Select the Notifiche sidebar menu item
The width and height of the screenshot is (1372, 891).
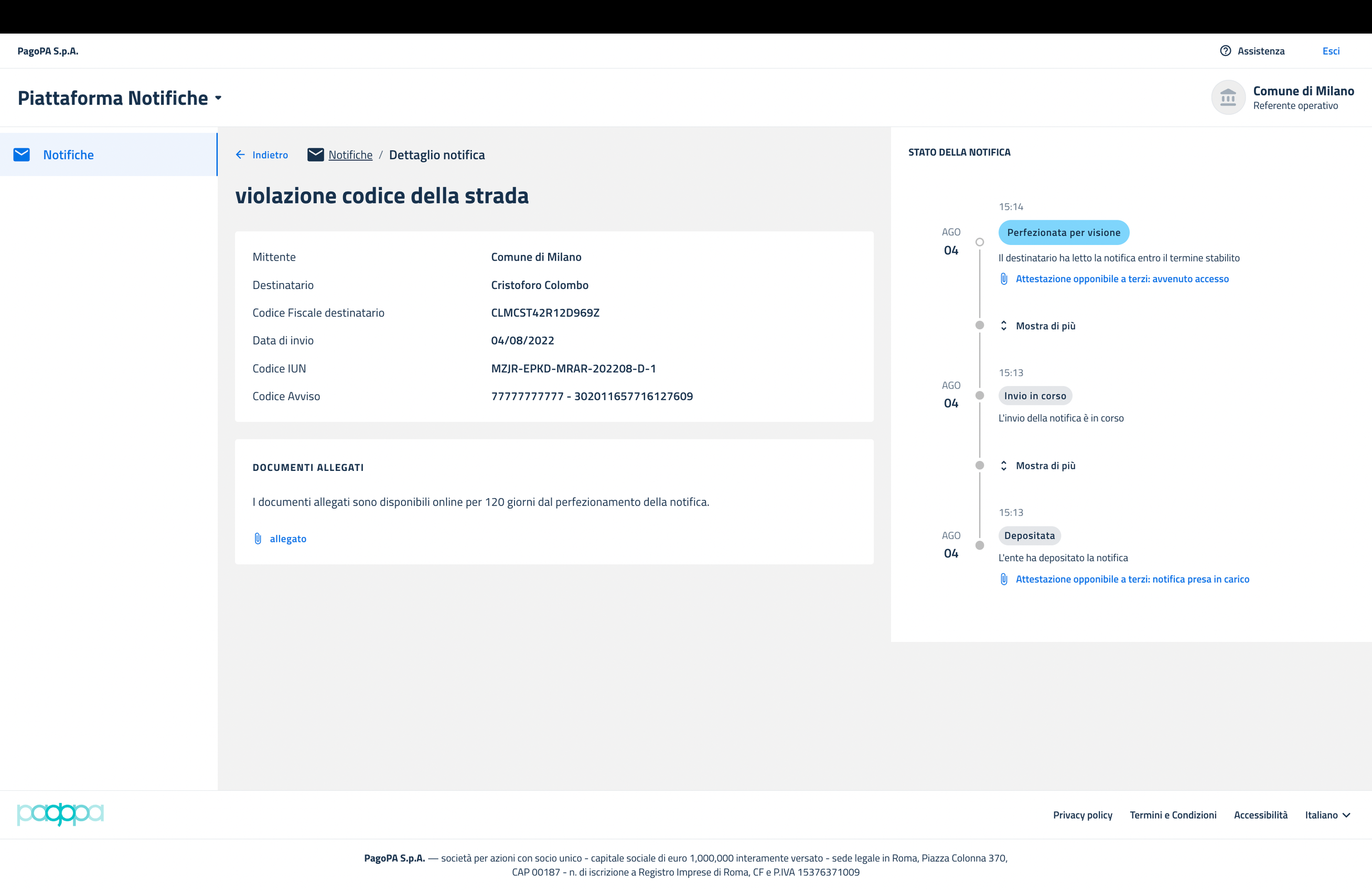point(68,155)
